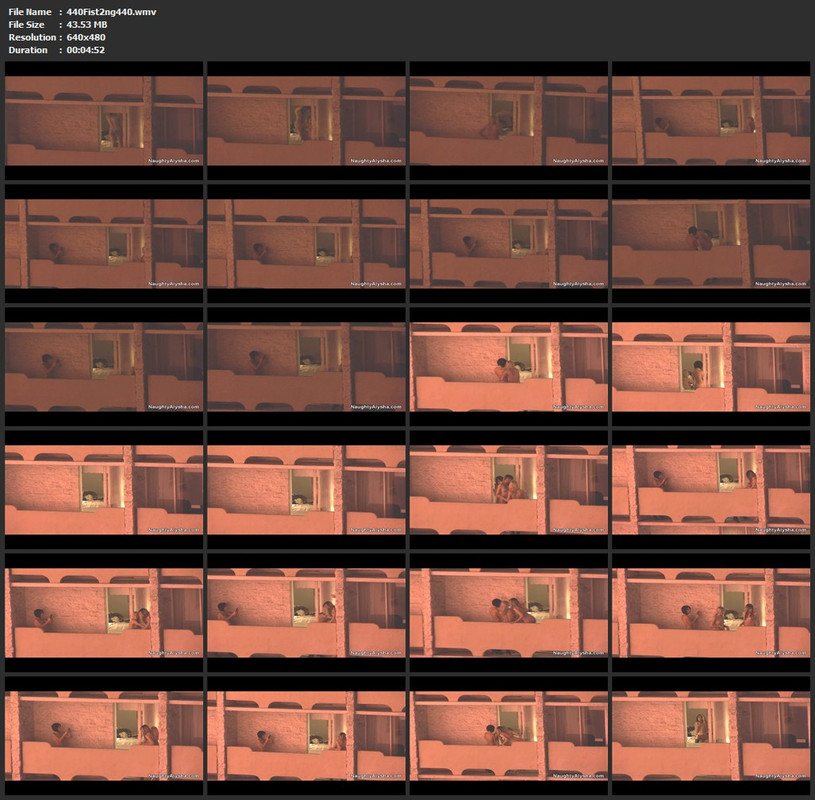
Task: Select the .wmv file name value text
Action: click(111, 12)
